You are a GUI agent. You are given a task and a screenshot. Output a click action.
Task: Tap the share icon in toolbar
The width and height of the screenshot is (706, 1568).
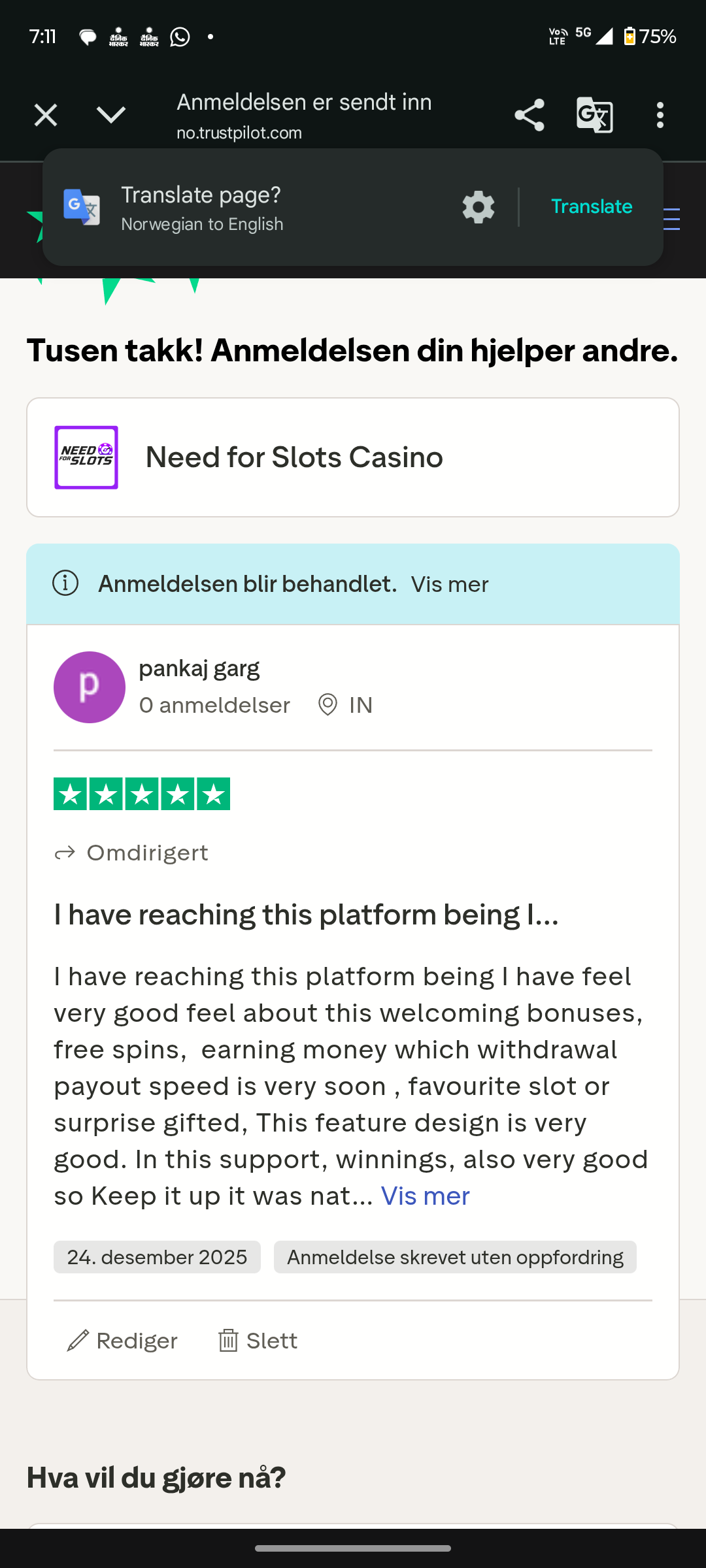pos(529,116)
